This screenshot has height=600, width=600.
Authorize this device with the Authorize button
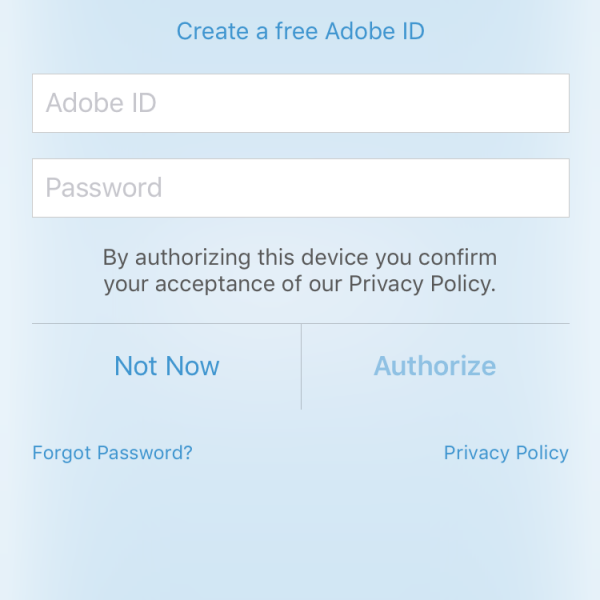click(435, 366)
